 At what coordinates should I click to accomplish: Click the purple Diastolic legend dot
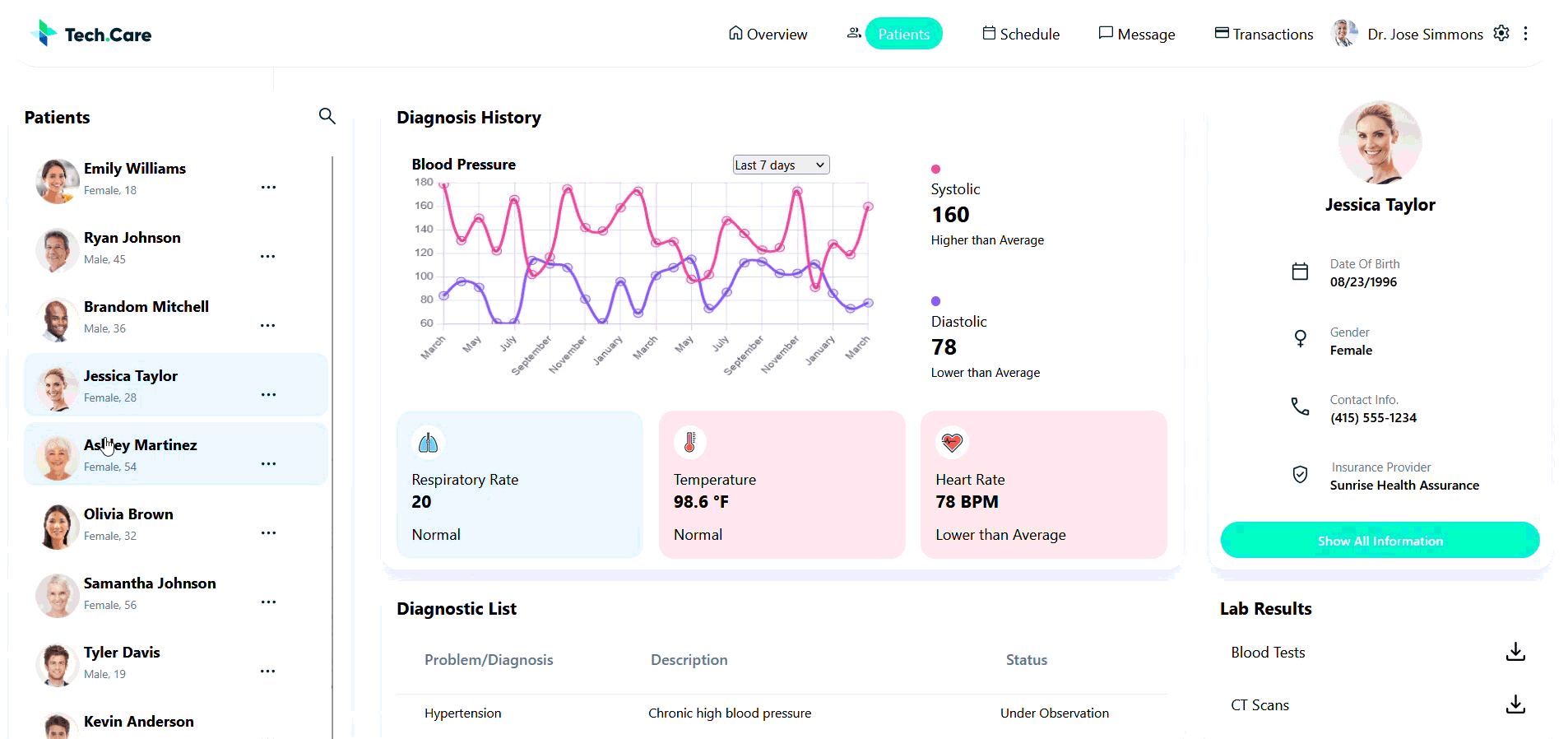pos(935,301)
